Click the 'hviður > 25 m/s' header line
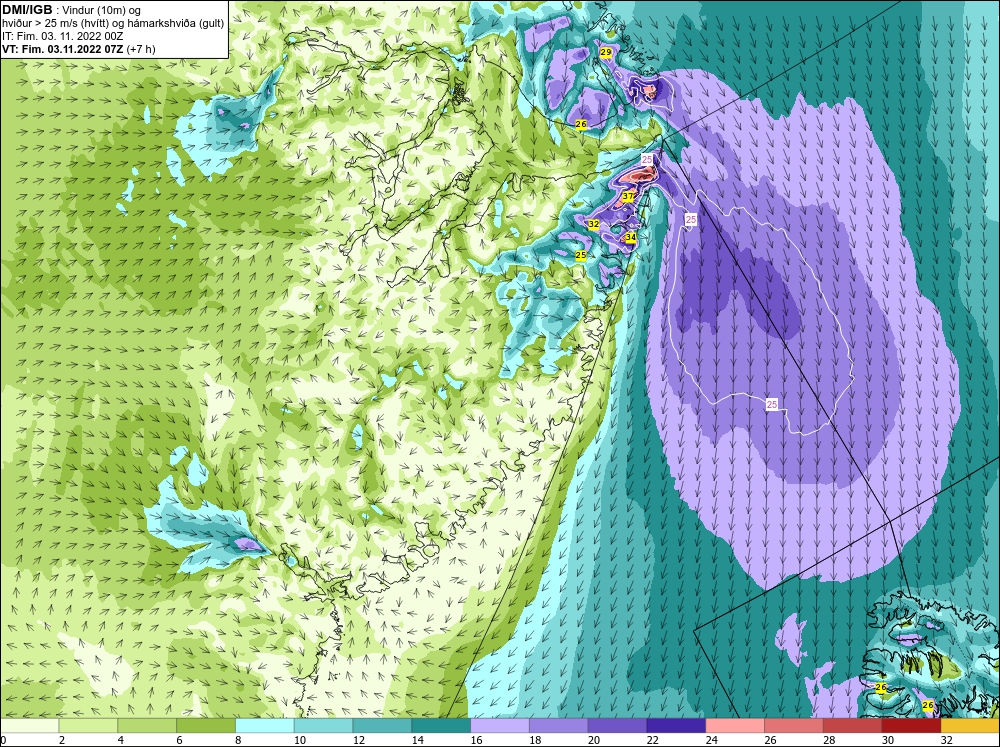 (x=113, y=24)
